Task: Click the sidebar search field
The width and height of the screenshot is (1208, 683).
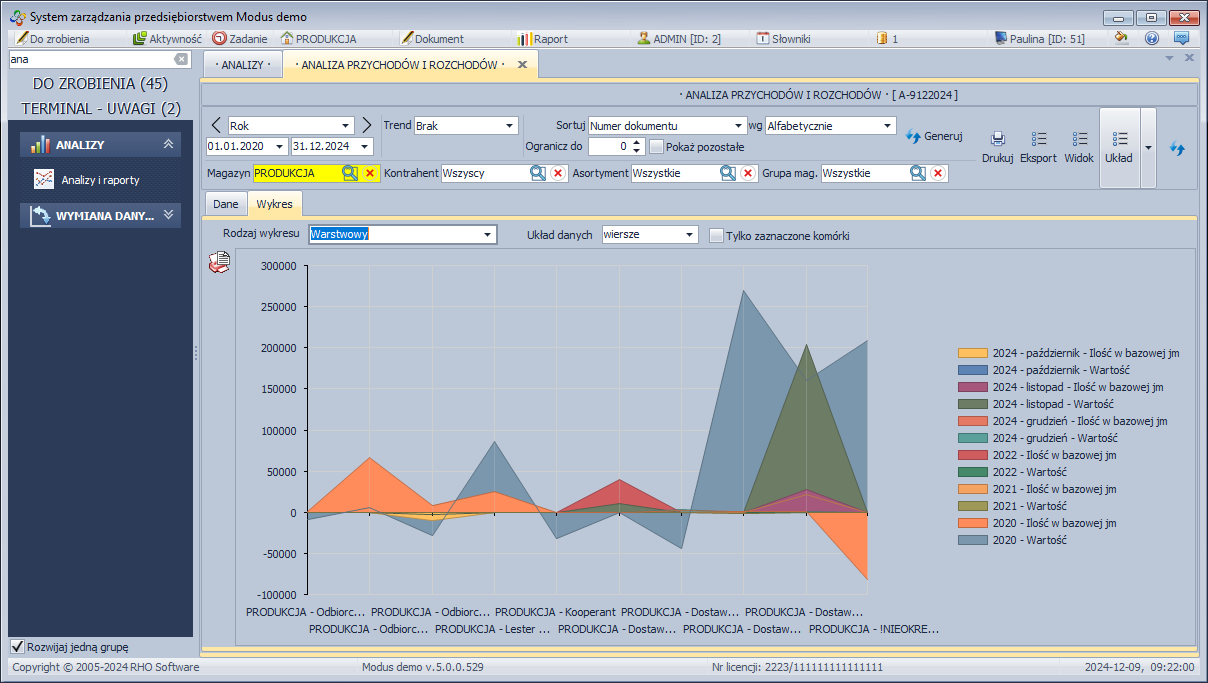Action: pyautogui.click(x=90, y=59)
